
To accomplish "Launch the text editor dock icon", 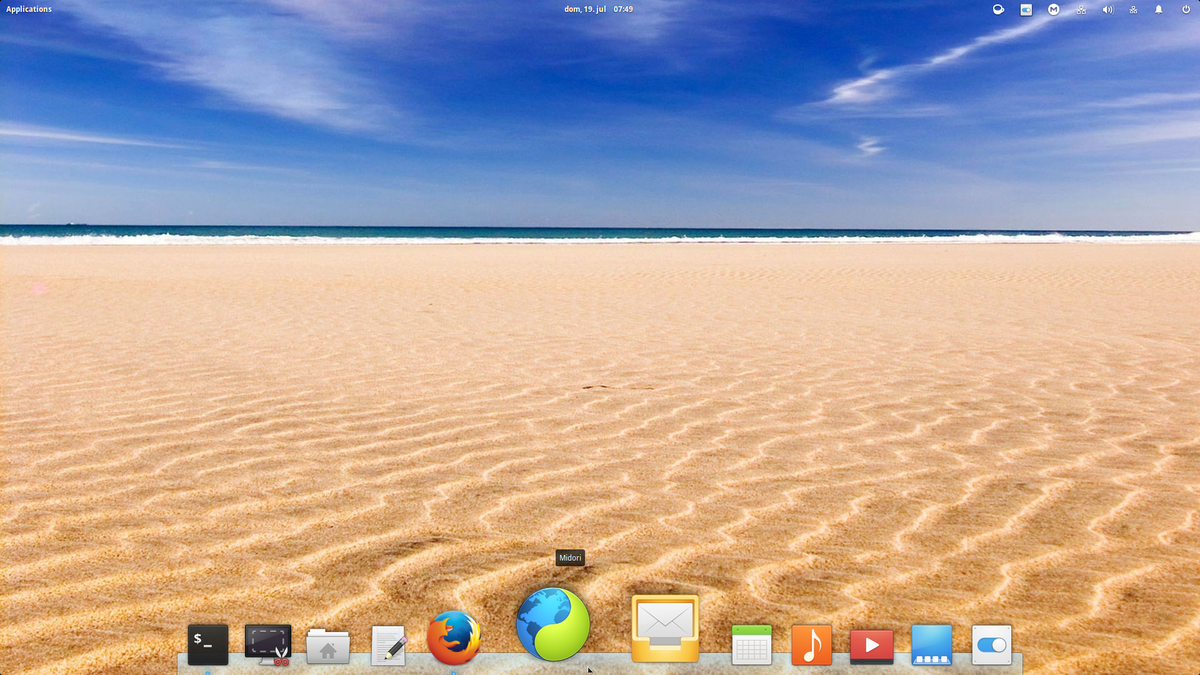I will click(x=389, y=645).
